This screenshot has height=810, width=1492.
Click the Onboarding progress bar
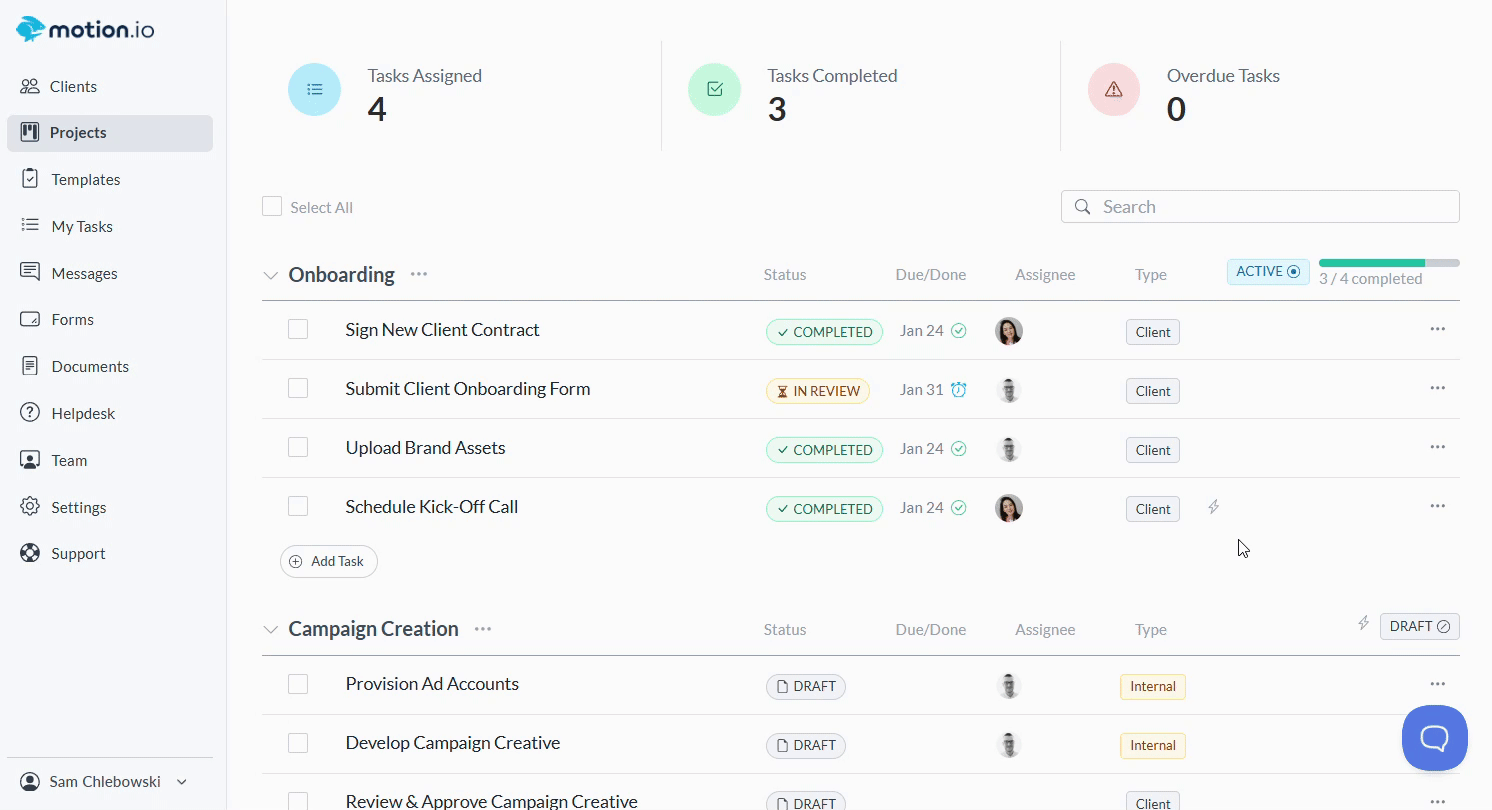click(x=1388, y=263)
